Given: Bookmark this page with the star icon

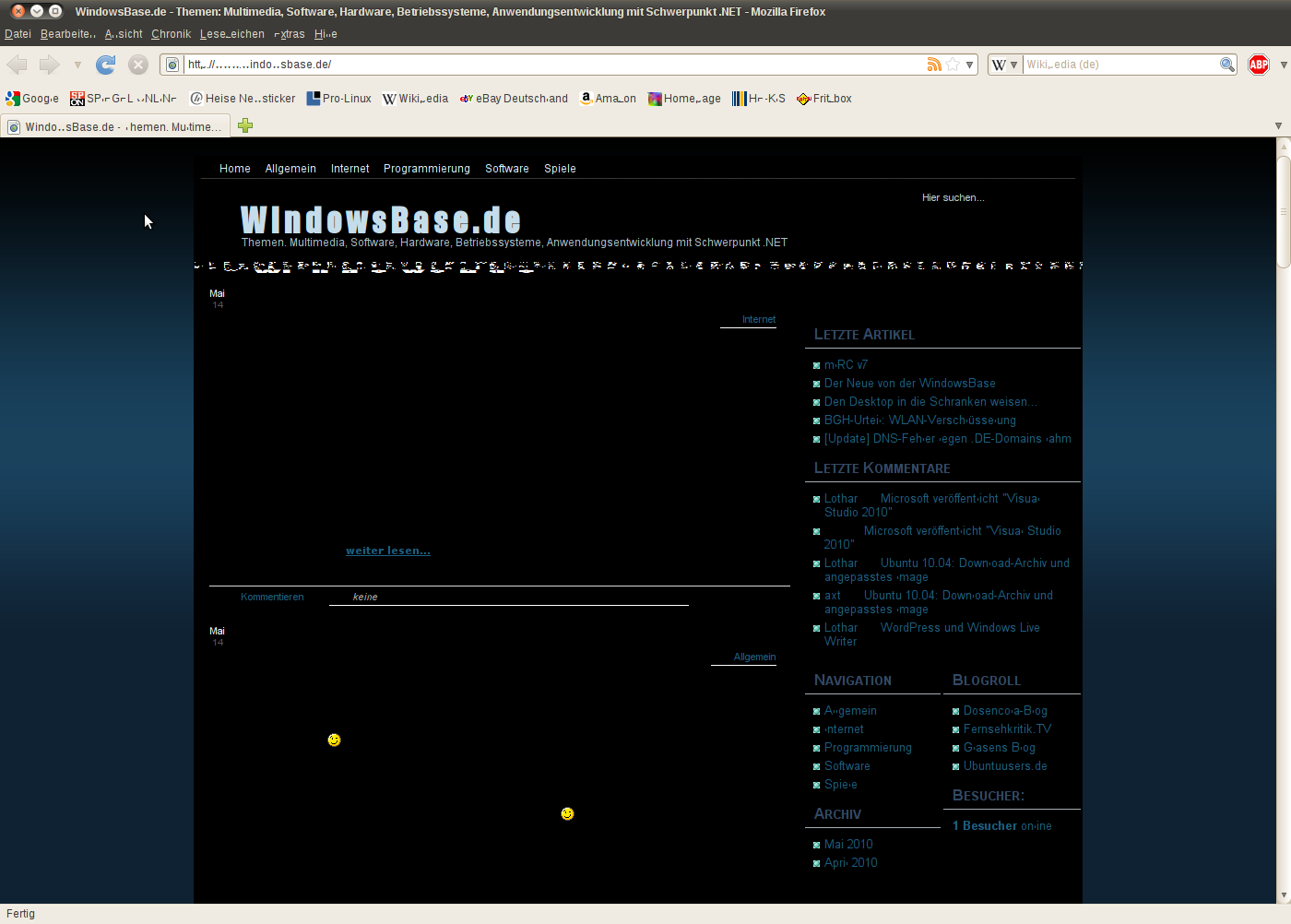Looking at the screenshot, I should point(953,65).
